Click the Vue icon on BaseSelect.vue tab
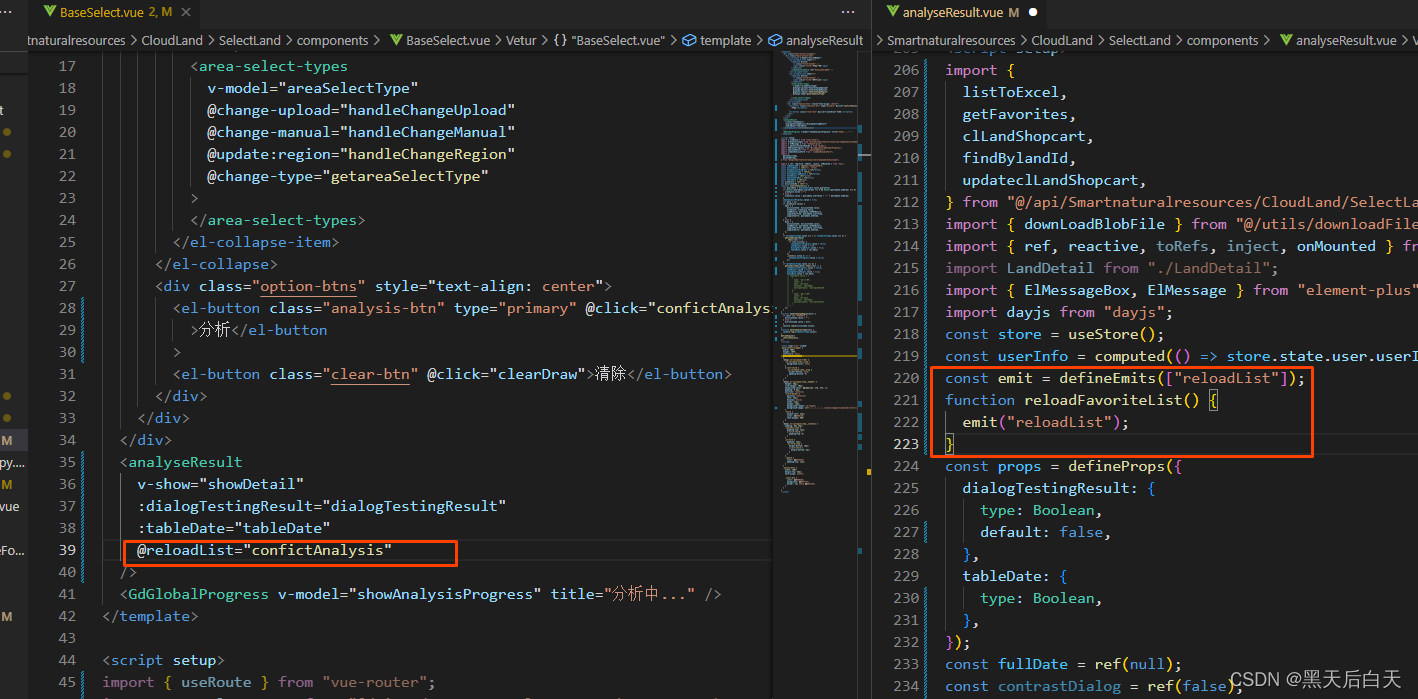This screenshot has height=699, width=1418. pyautogui.click(x=49, y=12)
